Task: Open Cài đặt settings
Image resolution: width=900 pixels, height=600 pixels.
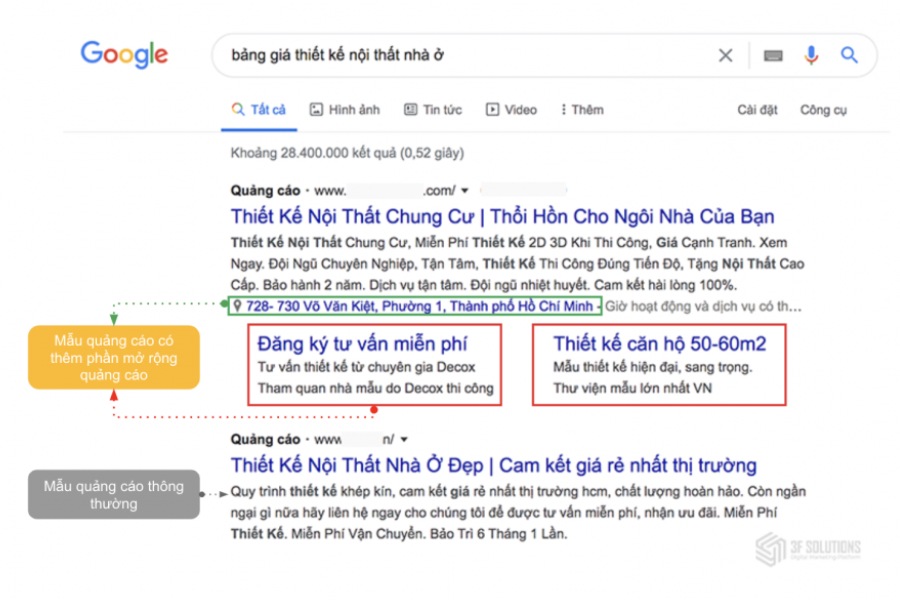Action: [757, 110]
